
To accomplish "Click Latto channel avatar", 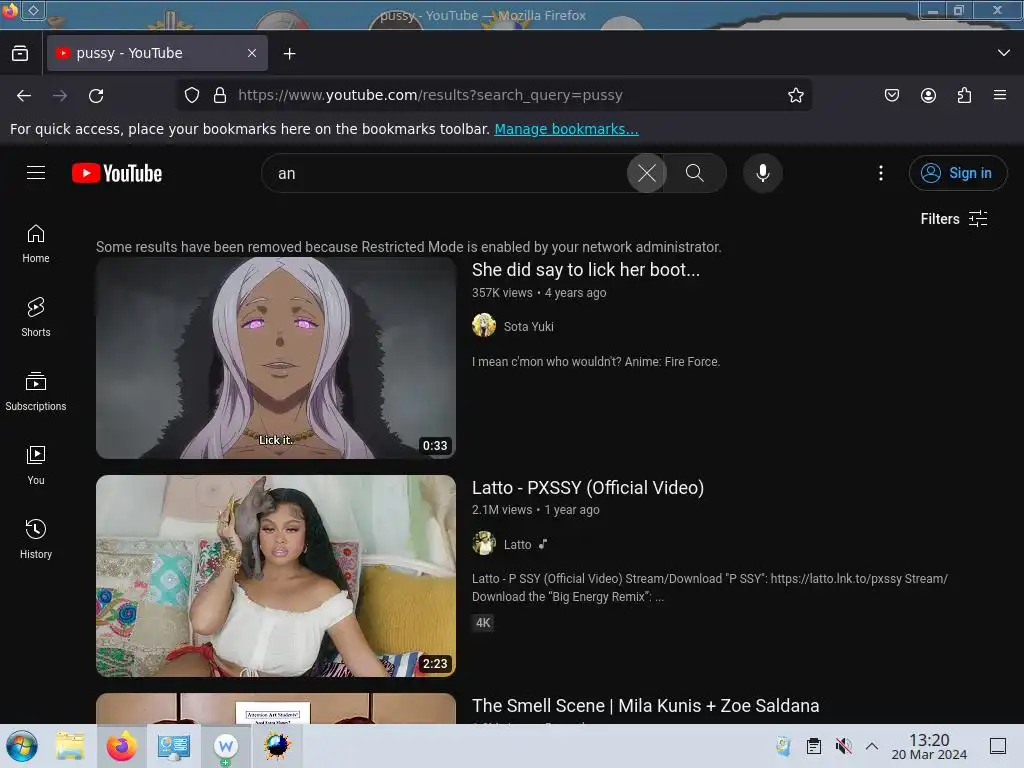I will [x=484, y=543].
